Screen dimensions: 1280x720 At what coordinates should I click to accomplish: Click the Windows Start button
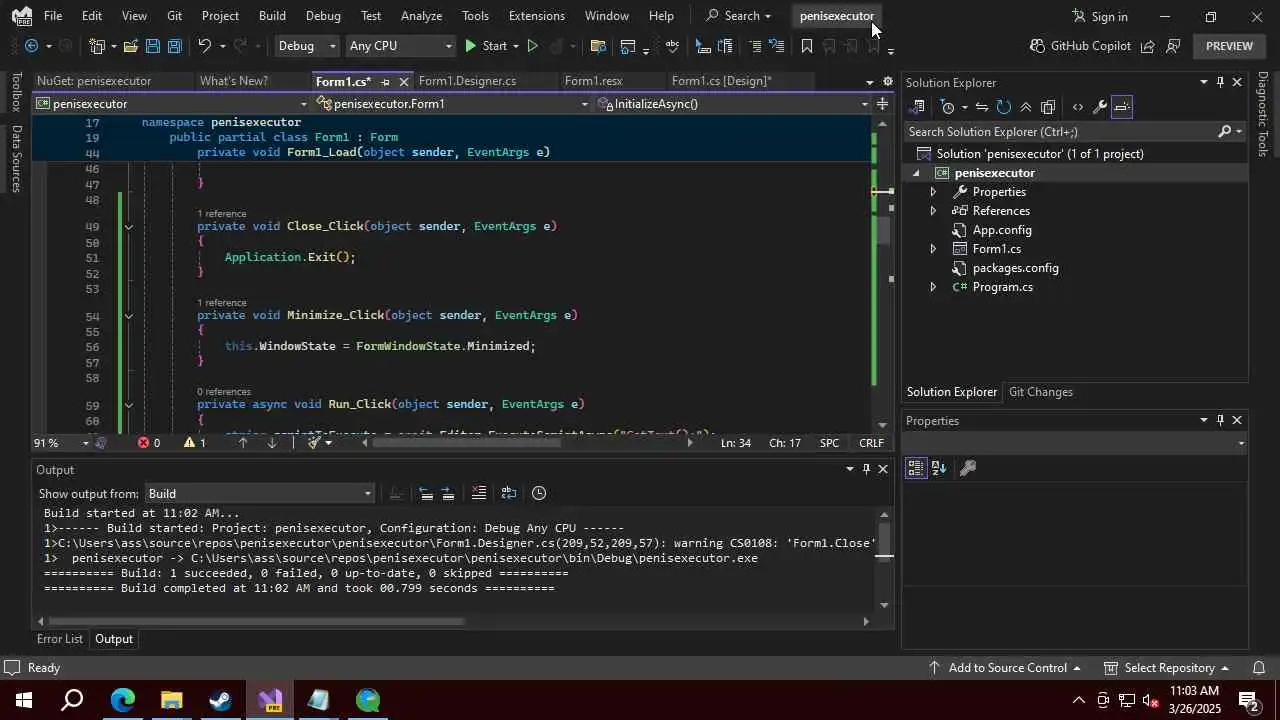(x=24, y=700)
